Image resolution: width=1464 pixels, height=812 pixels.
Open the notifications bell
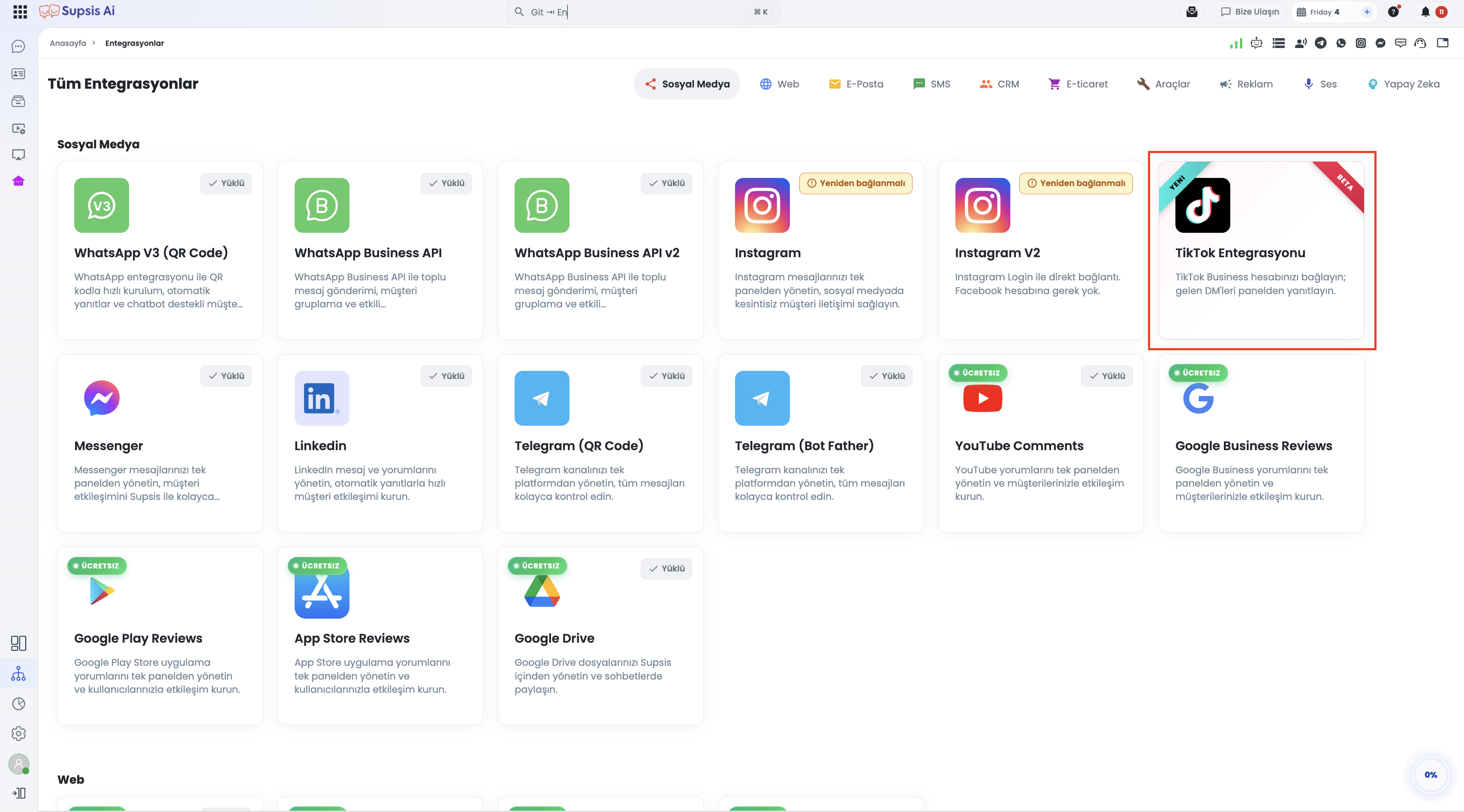click(1425, 12)
